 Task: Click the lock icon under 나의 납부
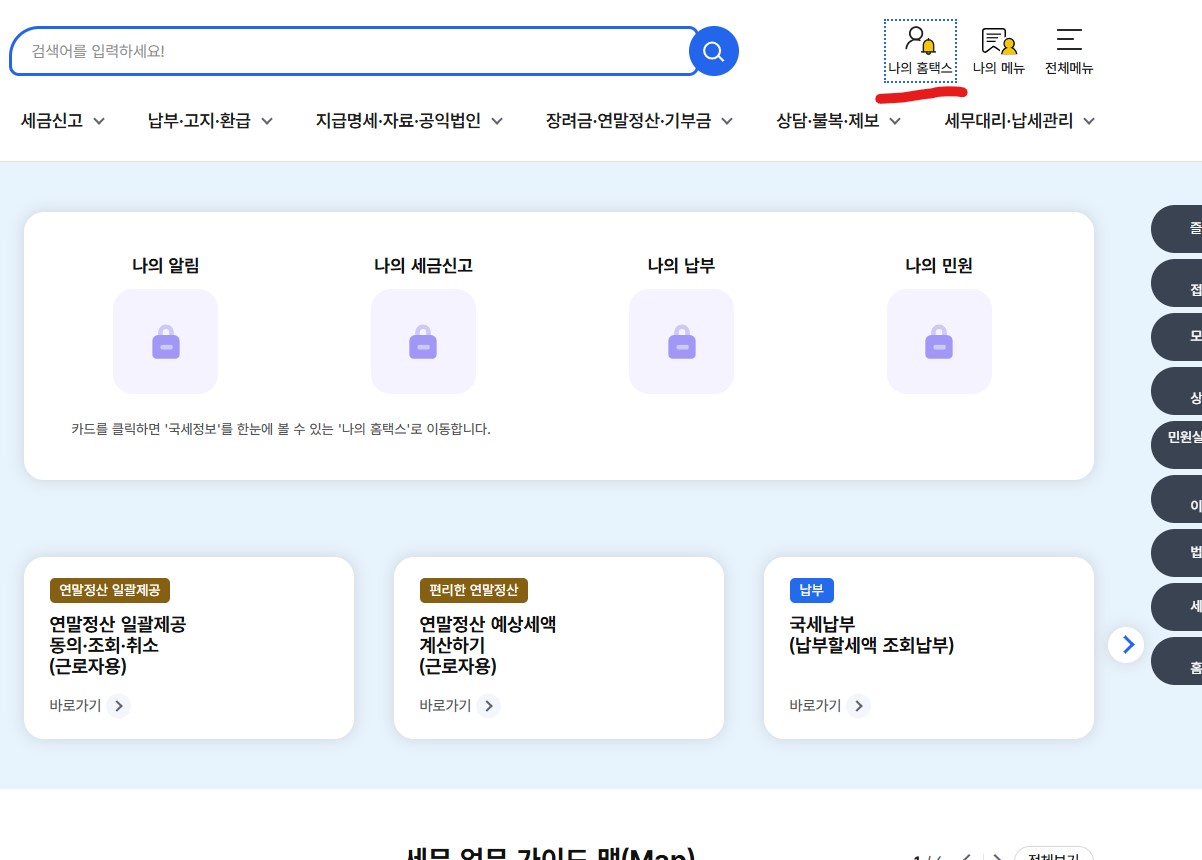(x=681, y=341)
